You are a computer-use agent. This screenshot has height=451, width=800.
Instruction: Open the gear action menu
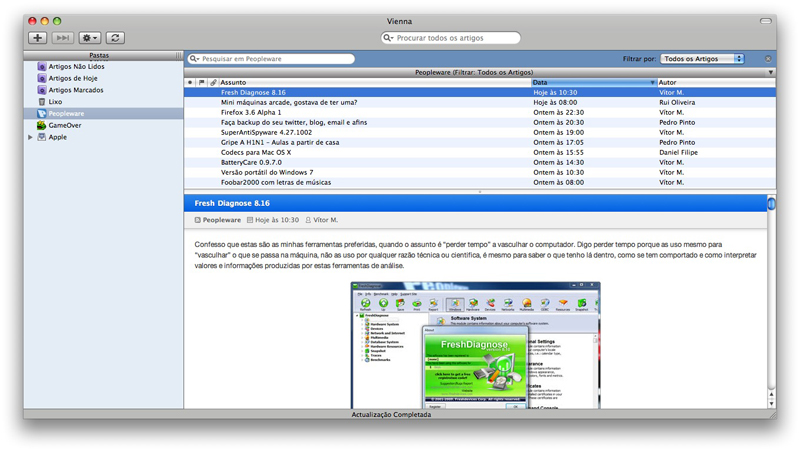(x=89, y=38)
